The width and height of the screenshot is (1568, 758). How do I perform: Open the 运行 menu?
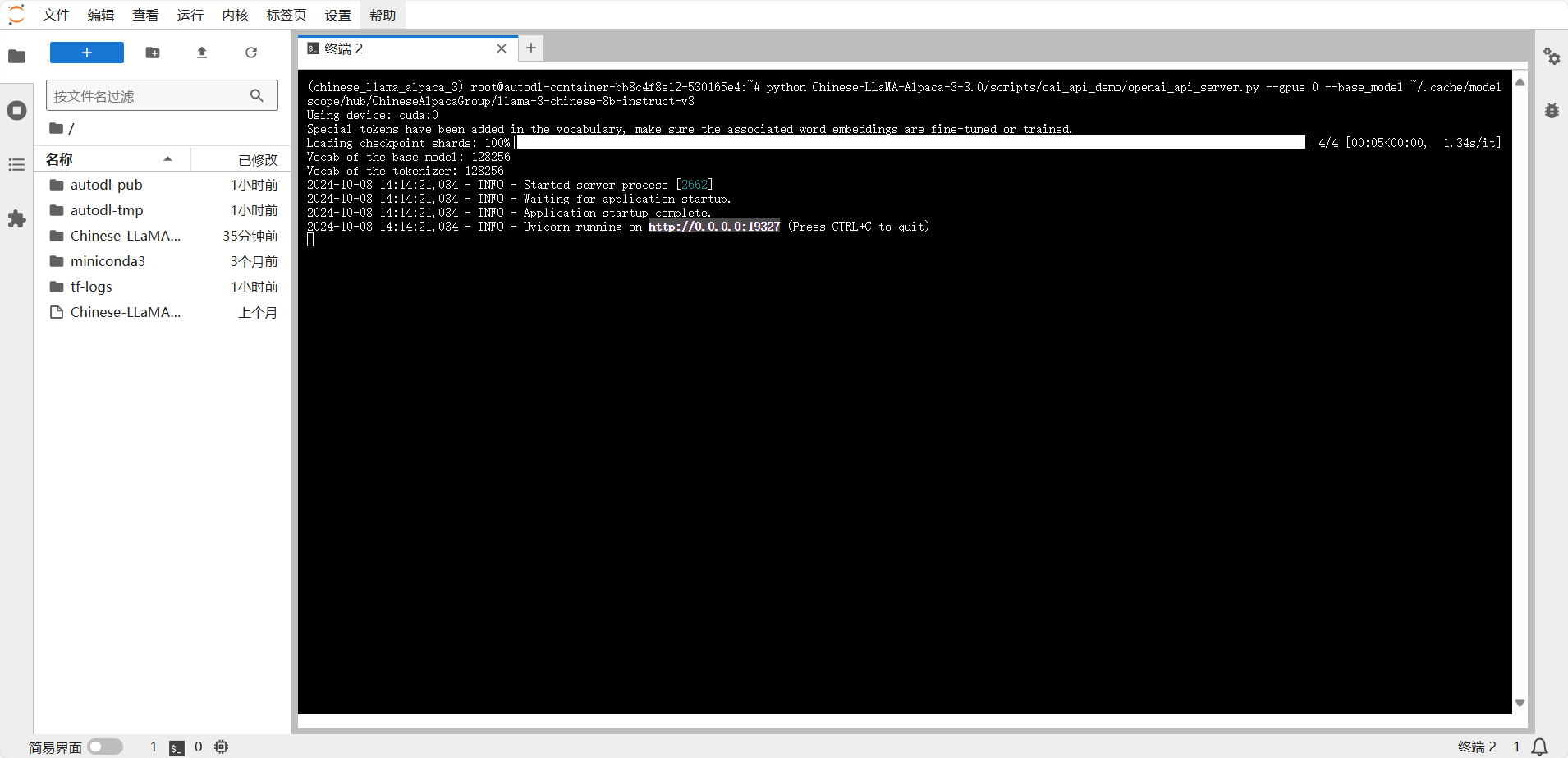[x=190, y=15]
